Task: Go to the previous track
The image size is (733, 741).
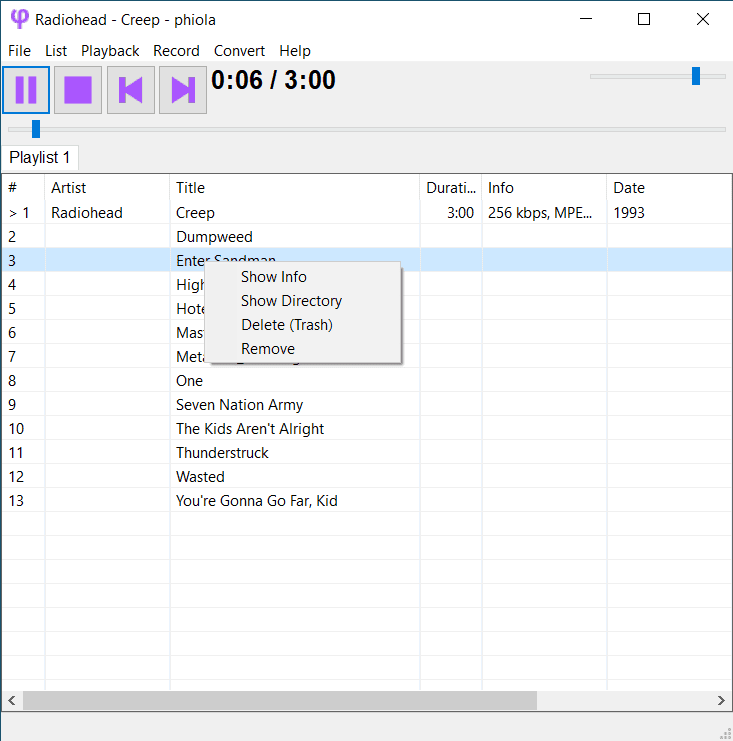Action: click(131, 90)
